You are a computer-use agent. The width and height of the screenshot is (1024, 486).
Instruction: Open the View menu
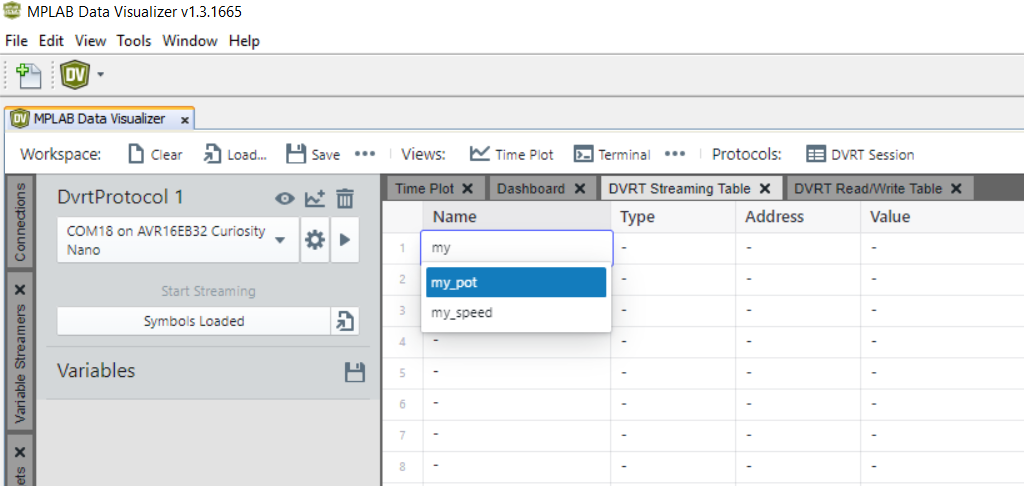coord(90,41)
